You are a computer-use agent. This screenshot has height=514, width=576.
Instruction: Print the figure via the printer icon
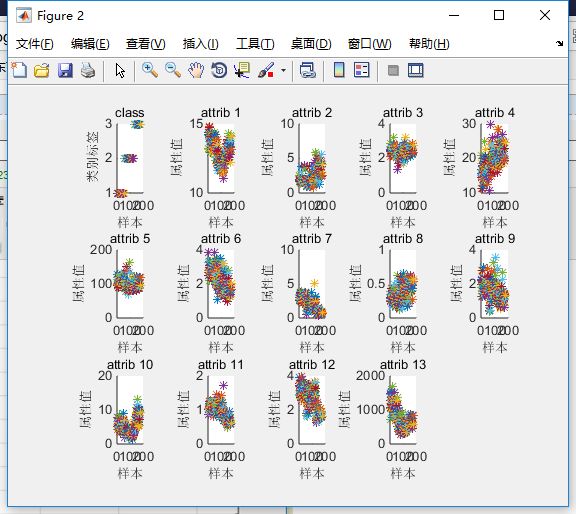[88, 70]
